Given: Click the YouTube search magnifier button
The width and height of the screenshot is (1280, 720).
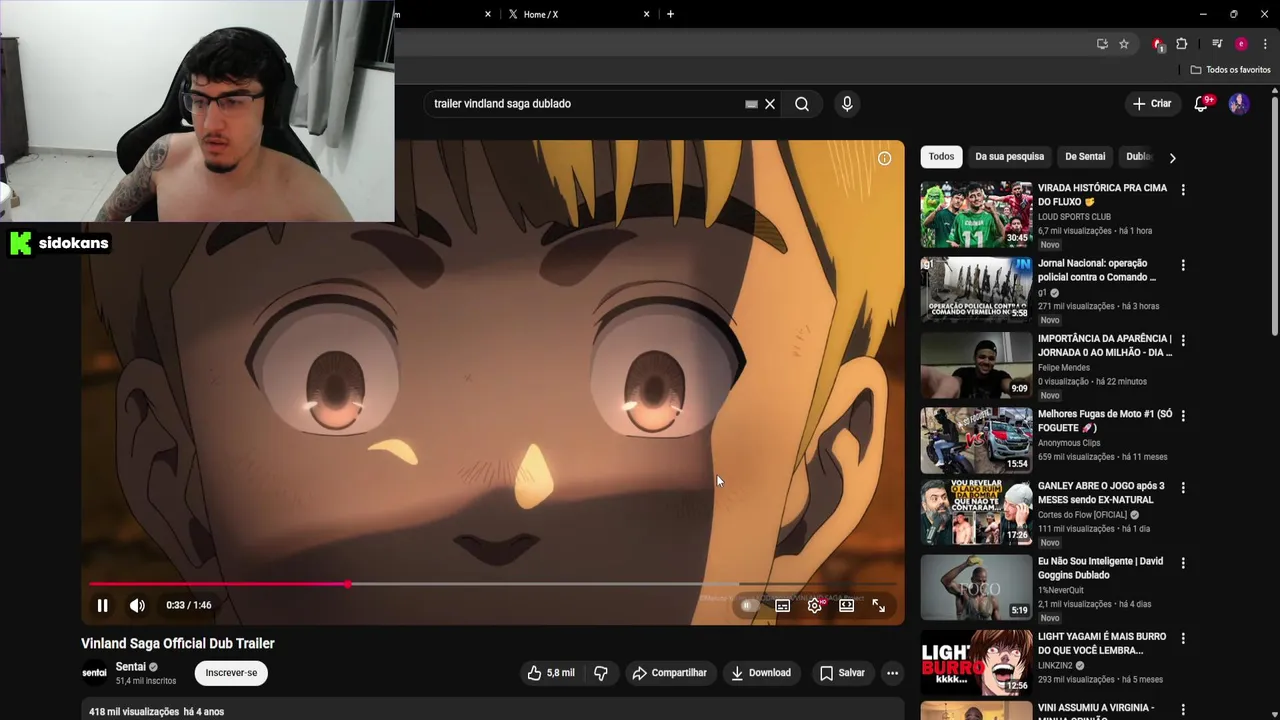Looking at the screenshot, I should click(x=802, y=104).
